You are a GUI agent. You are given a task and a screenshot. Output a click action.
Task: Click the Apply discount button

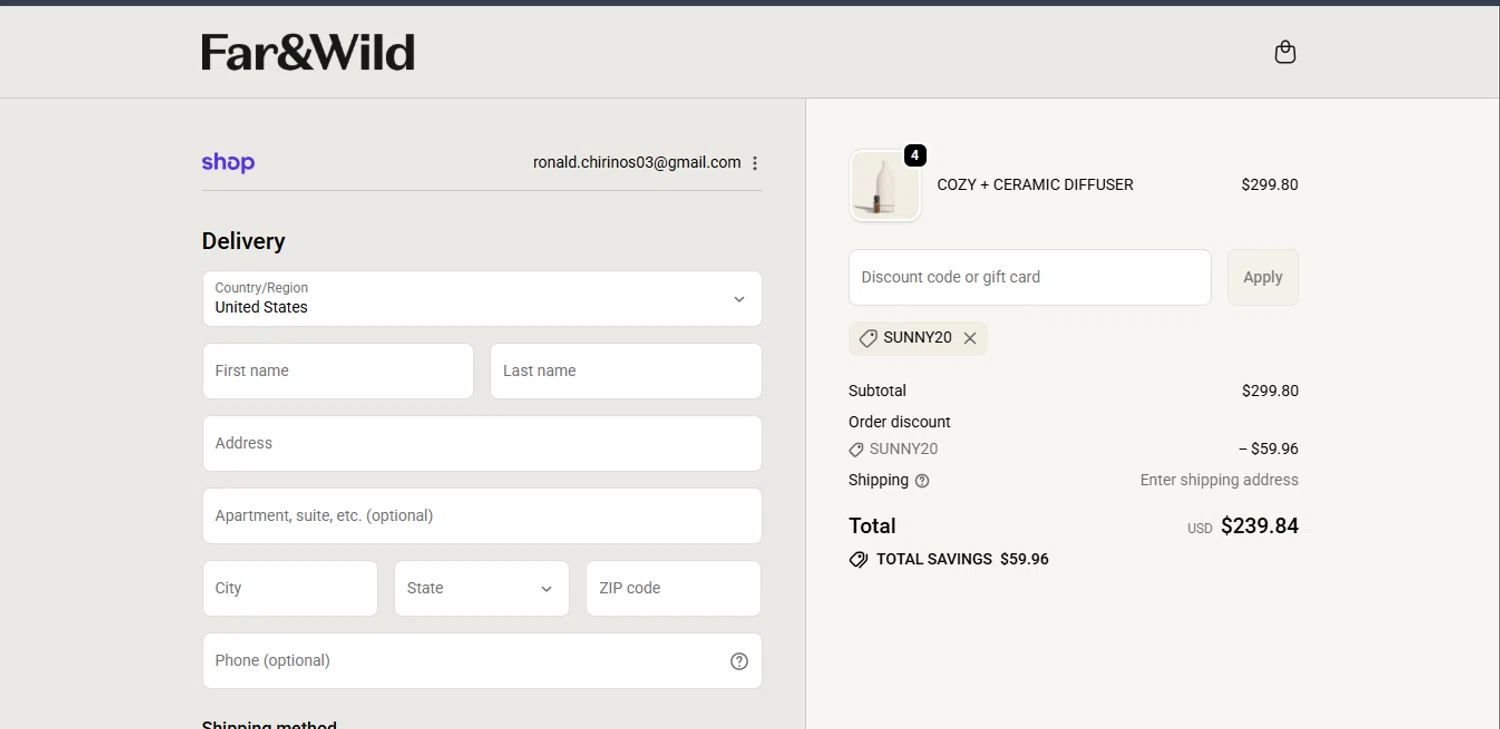point(1263,277)
